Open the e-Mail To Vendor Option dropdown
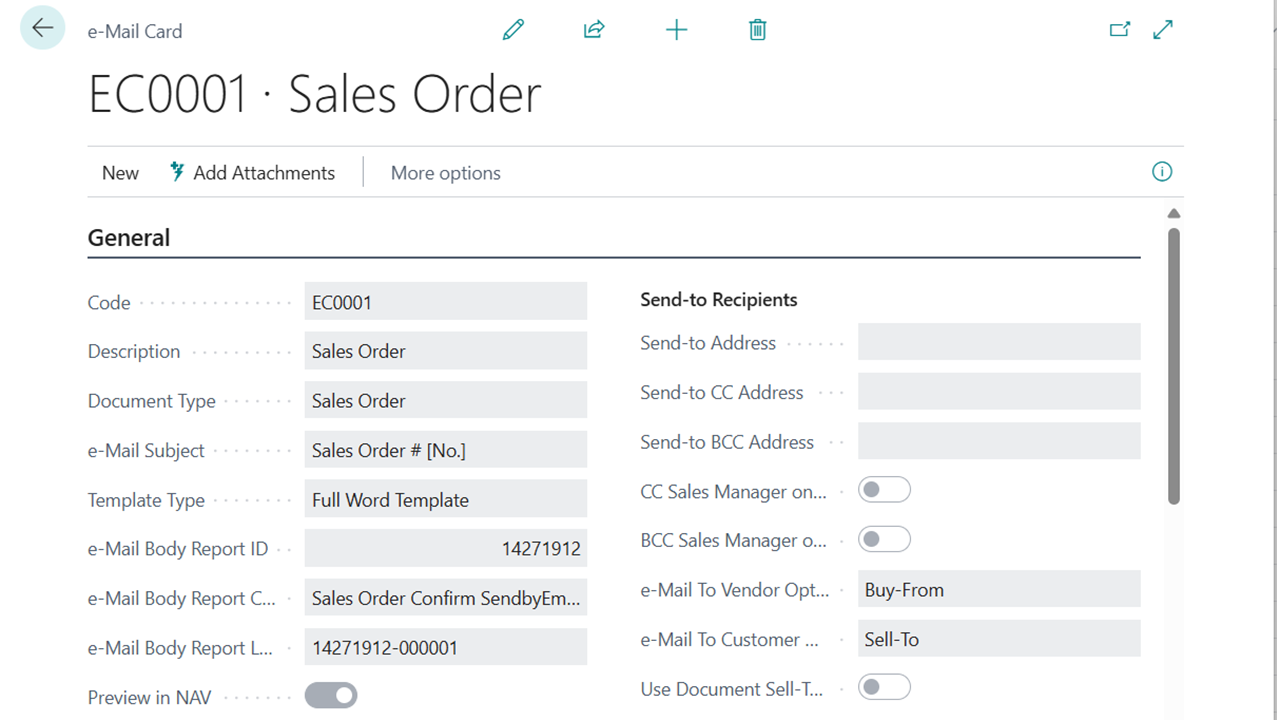The image size is (1280, 720). (998, 590)
